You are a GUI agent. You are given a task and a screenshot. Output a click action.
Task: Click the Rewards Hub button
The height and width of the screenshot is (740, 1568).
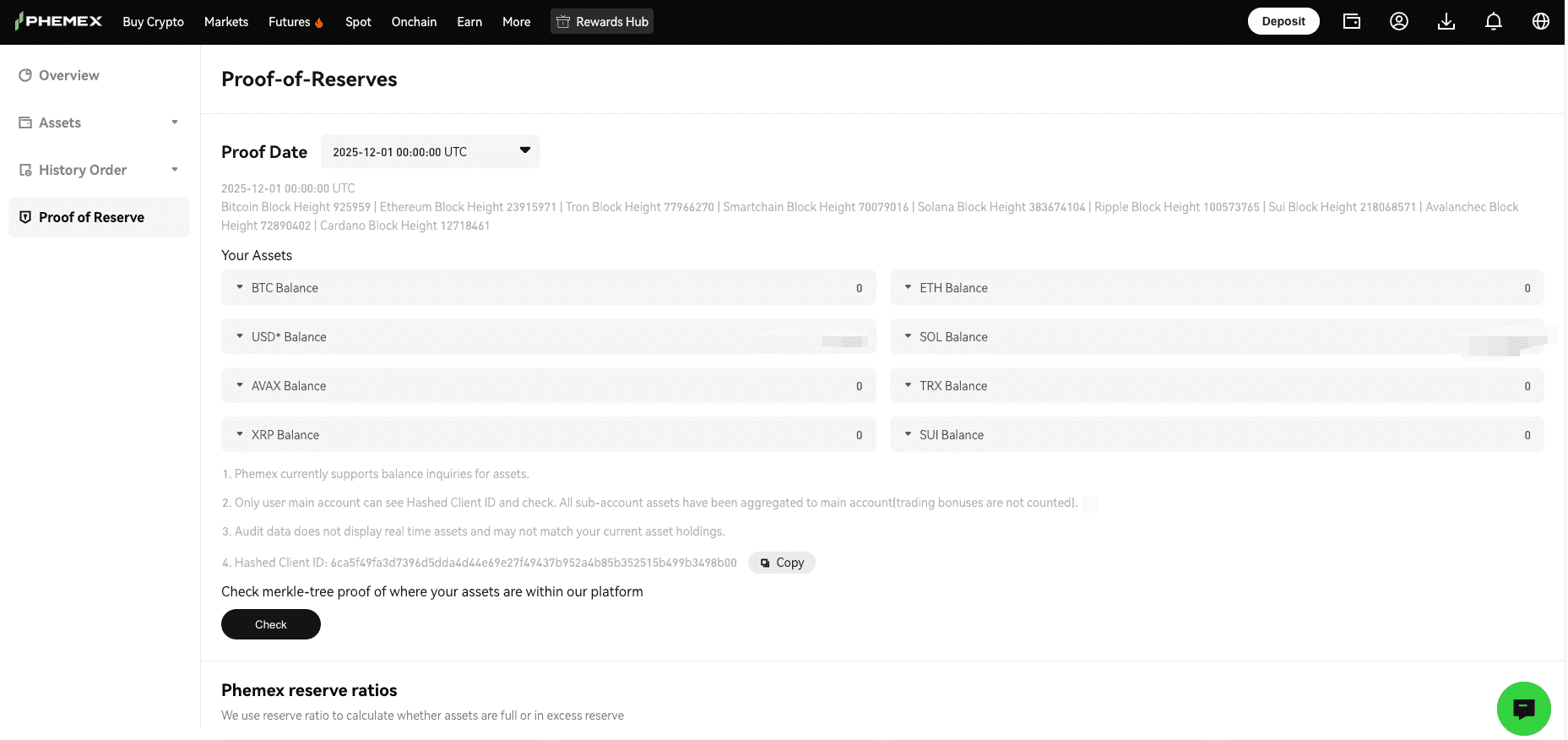(x=602, y=21)
